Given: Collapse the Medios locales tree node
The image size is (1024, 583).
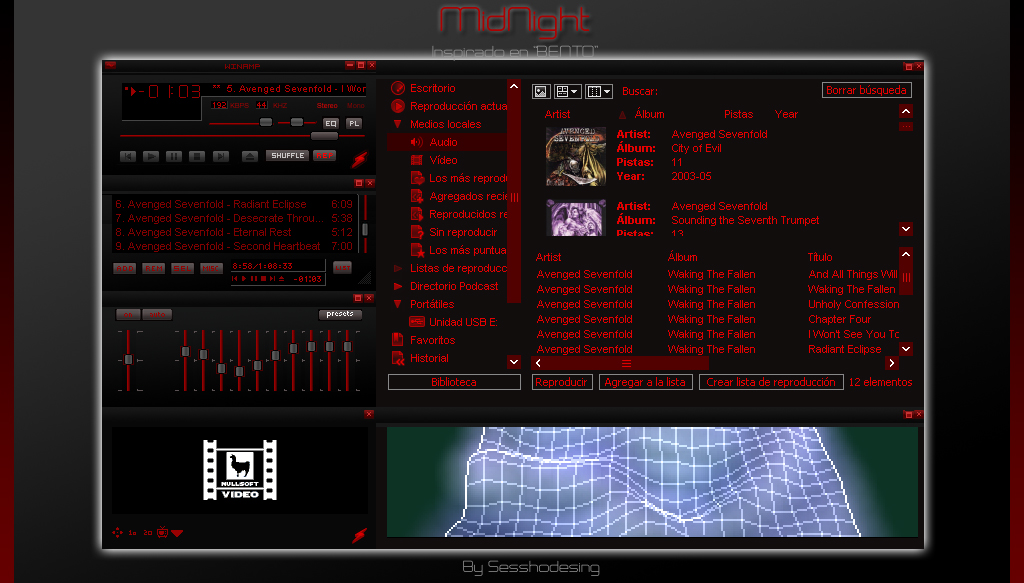Looking at the screenshot, I should pyautogui.click(x=397, y=124).
